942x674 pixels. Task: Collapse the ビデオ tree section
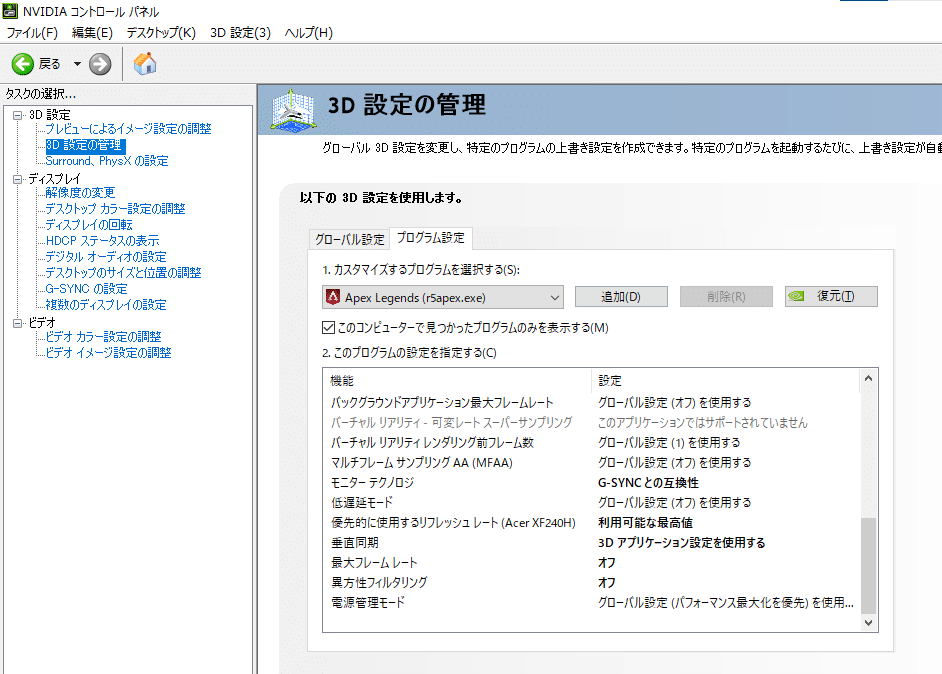[x=15, y=322]
